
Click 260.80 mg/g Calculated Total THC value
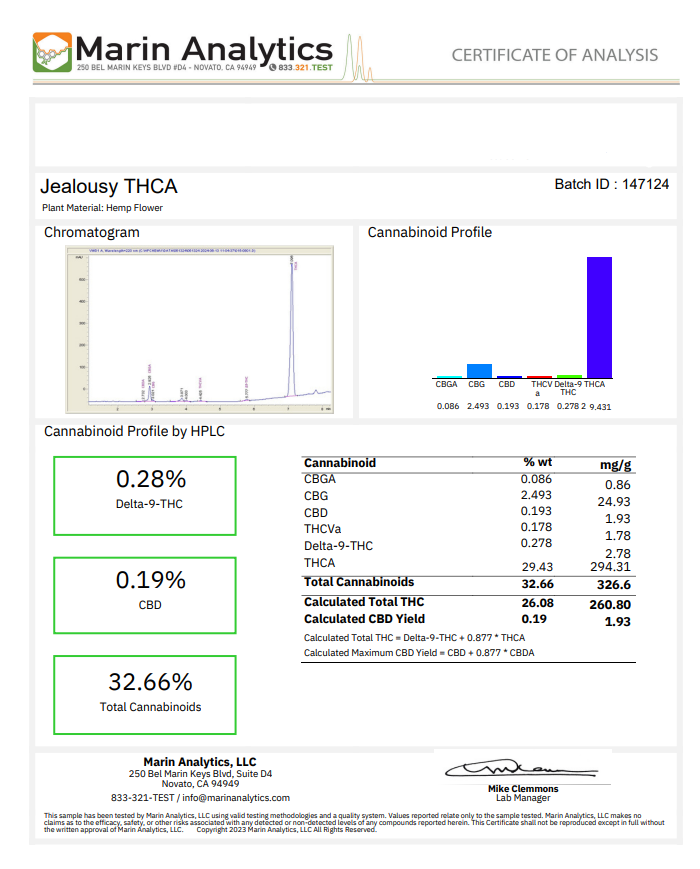(610, 605)
